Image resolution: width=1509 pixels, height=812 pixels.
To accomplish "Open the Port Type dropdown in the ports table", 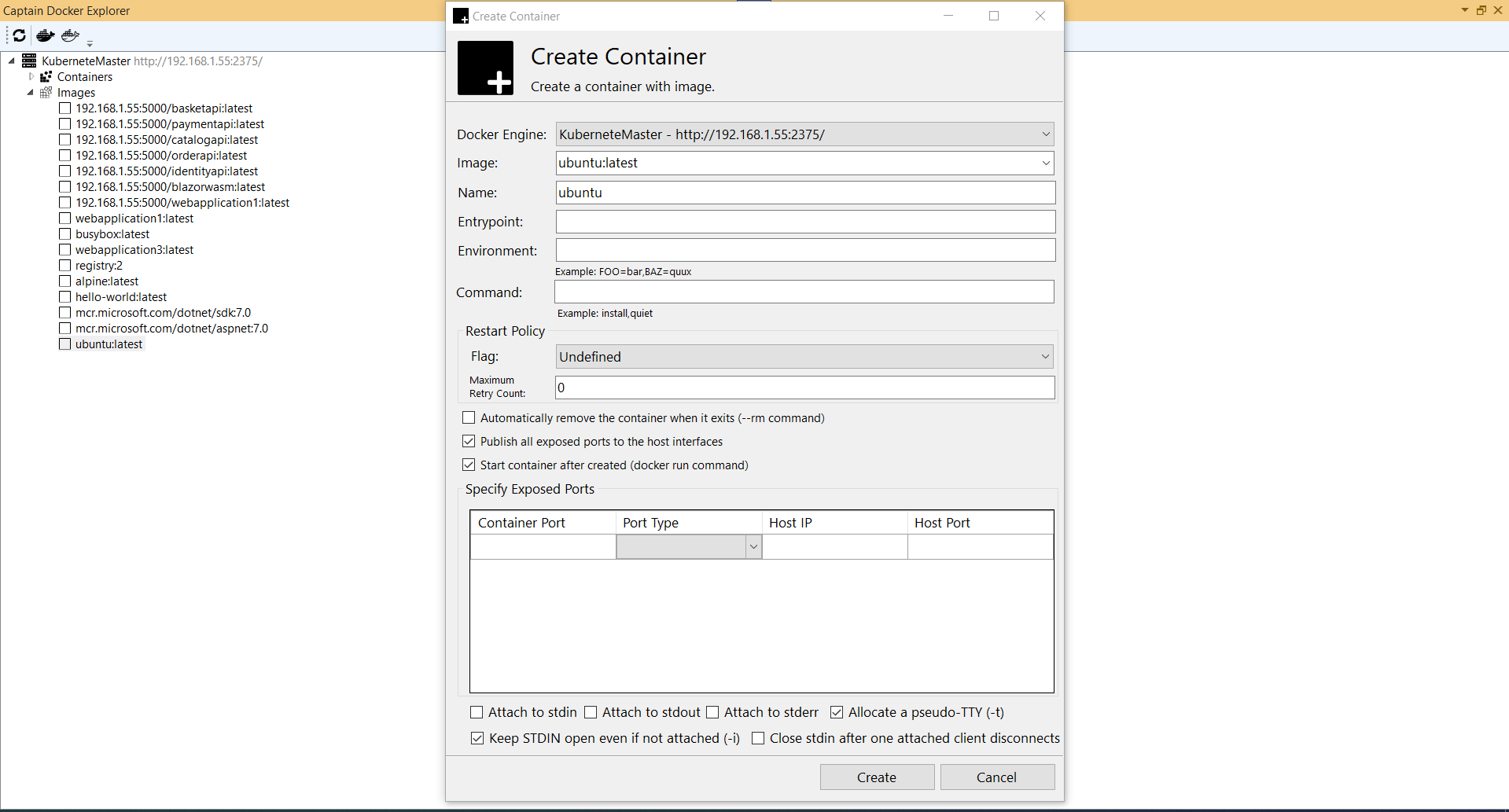I will (x=753, y=546).
